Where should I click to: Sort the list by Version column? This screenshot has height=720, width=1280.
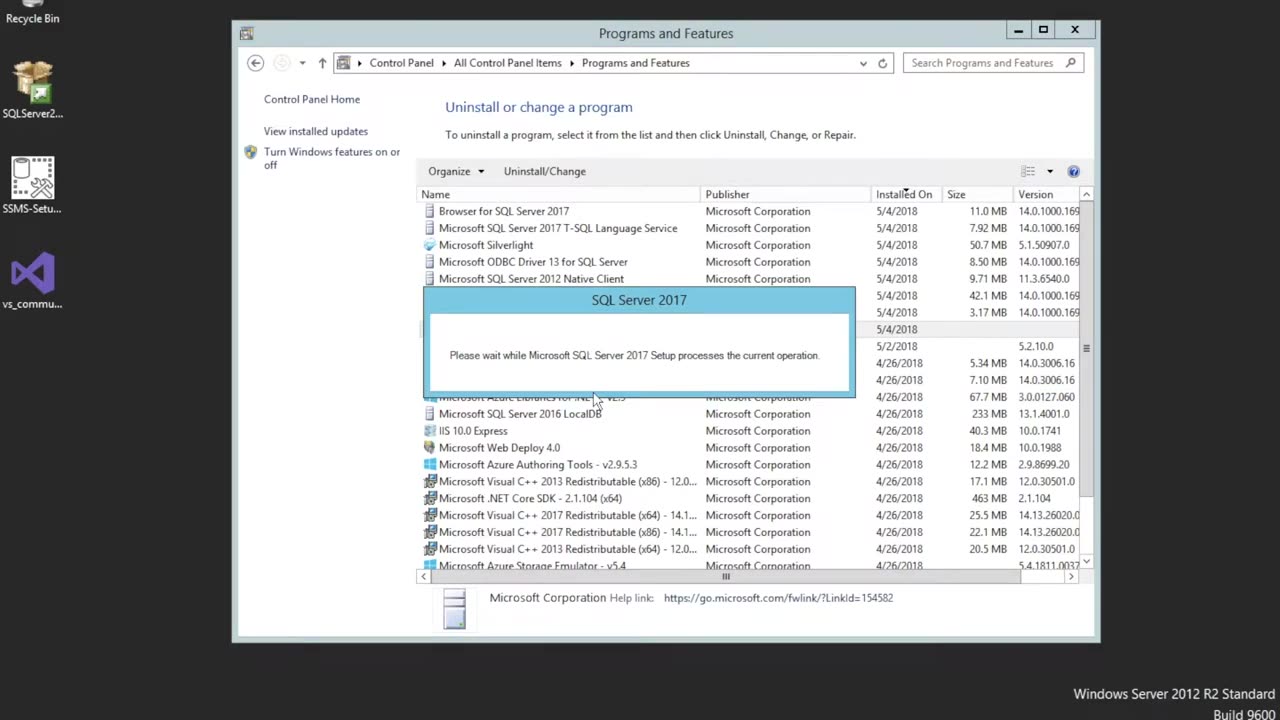click(x=1046, y=195)
